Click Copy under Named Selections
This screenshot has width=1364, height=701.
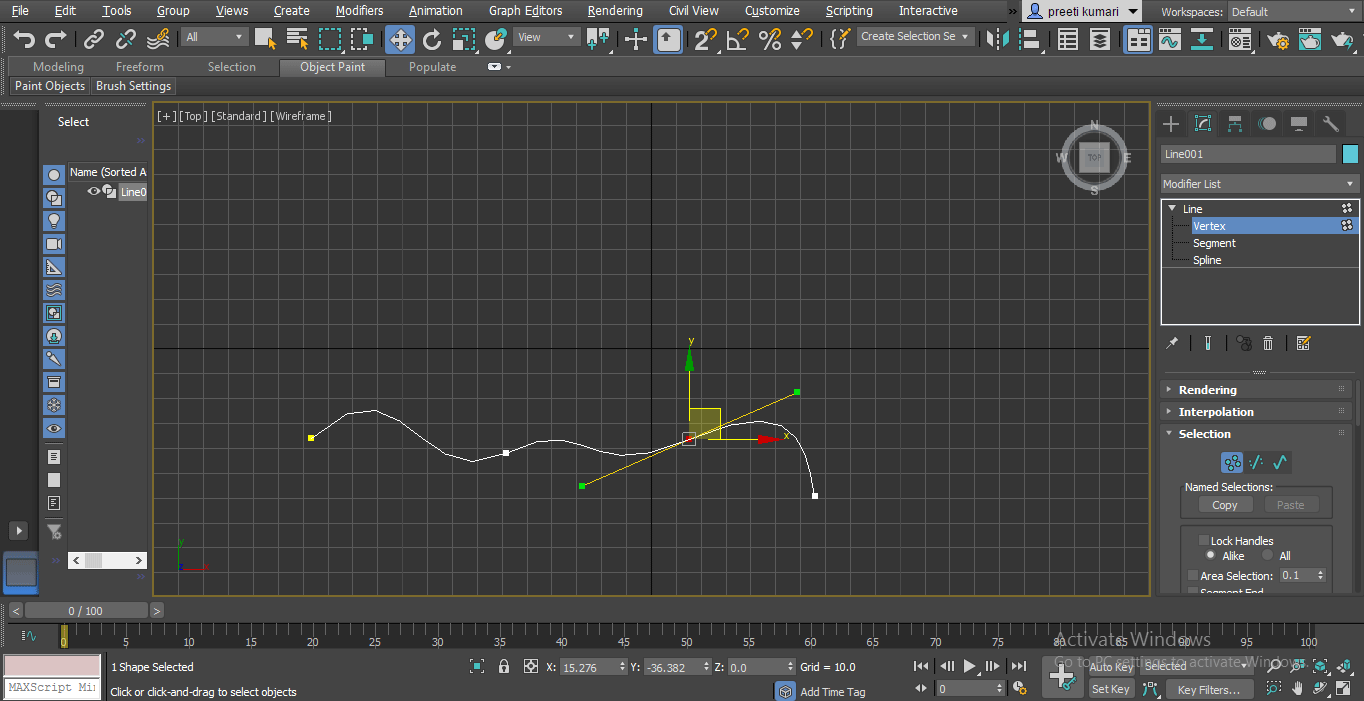tap(1224, 505)
